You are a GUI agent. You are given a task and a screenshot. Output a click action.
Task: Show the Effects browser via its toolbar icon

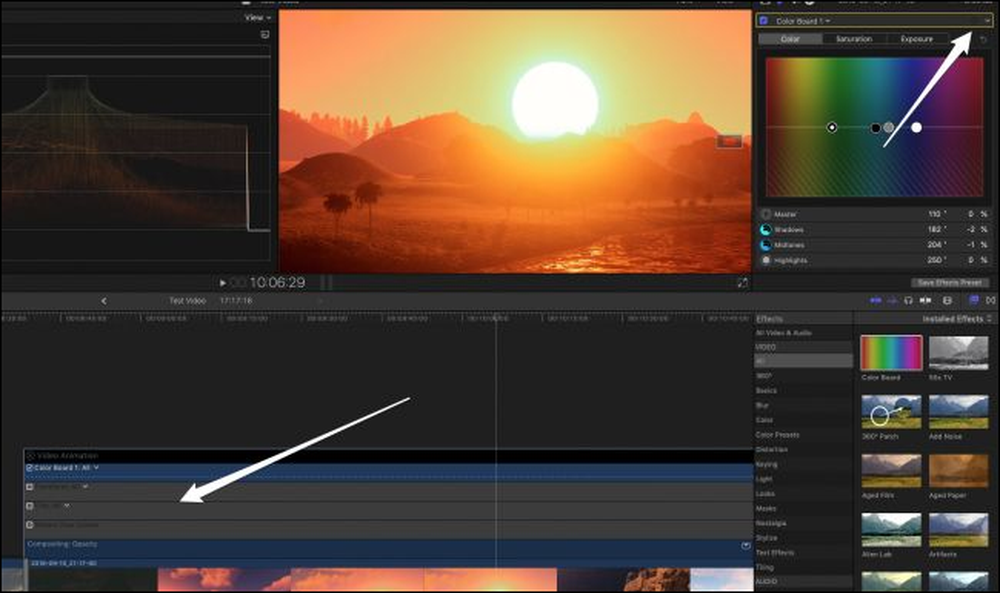(x=974, y=300)
